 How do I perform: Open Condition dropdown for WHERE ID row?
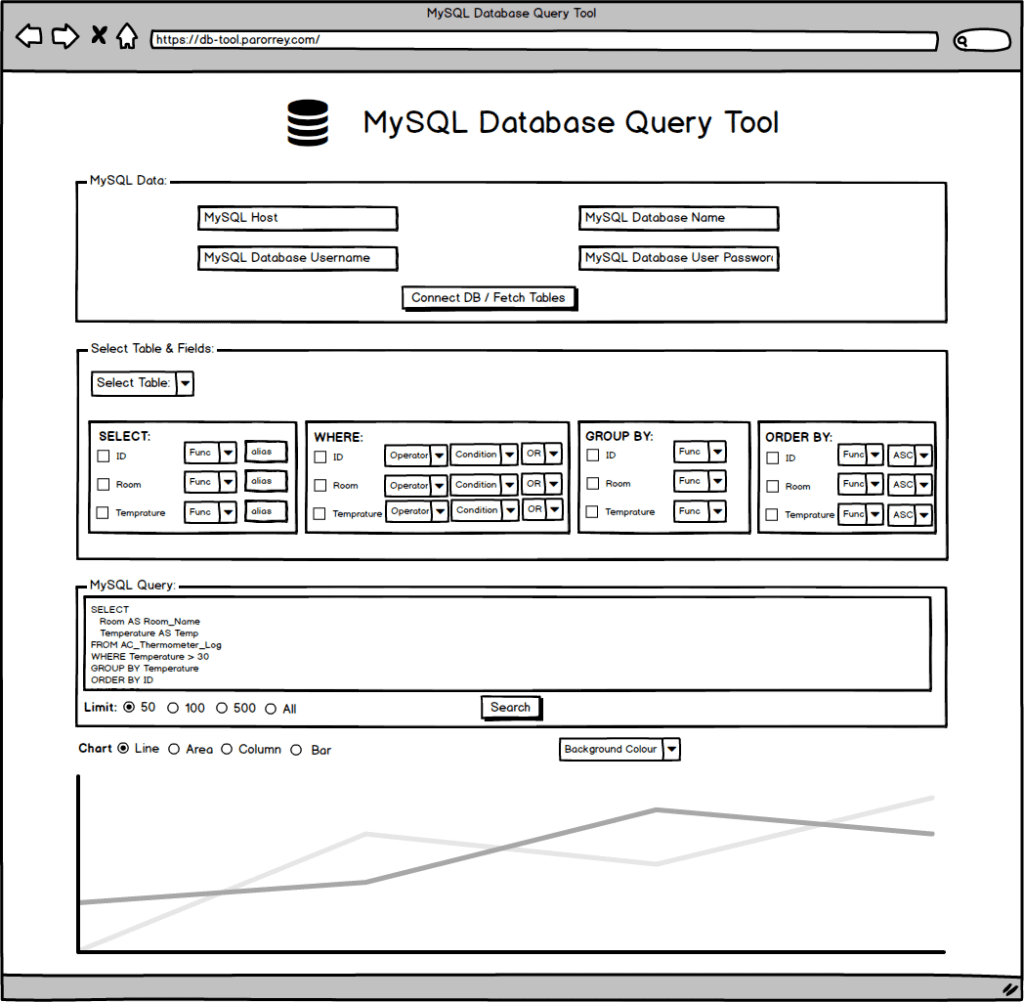[x=484, y=454]
